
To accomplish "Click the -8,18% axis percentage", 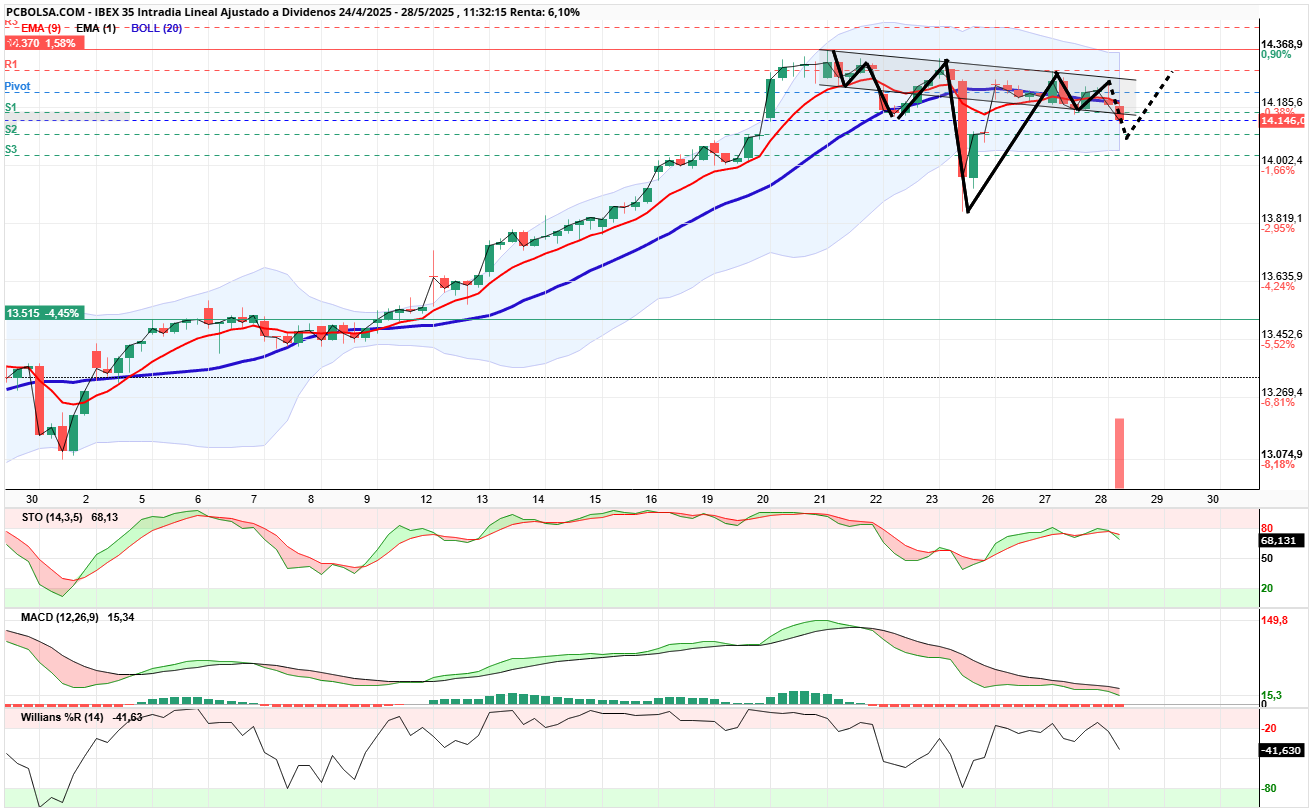I will pos(1278,464).
